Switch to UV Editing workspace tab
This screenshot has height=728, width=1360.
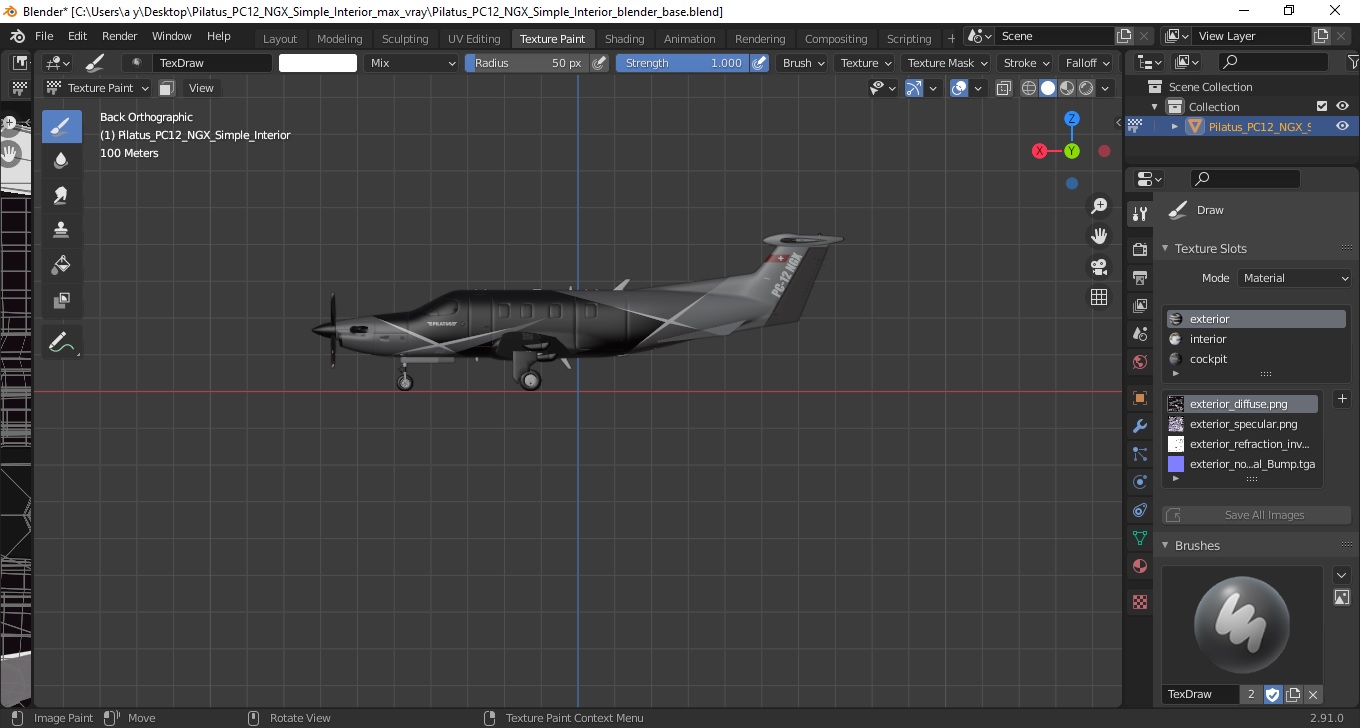coord(474,39)
